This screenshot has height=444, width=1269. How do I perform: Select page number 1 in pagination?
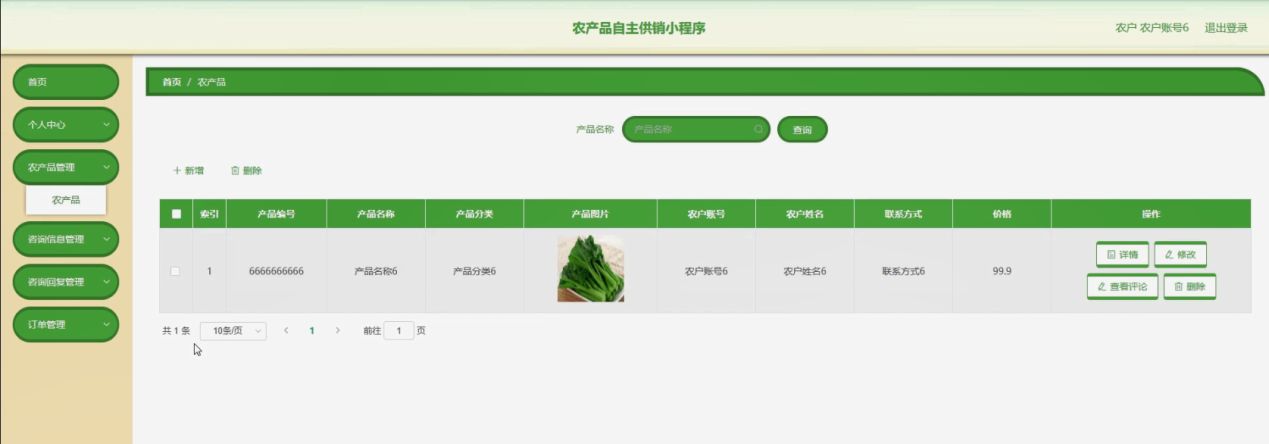[x=312, y=330]
